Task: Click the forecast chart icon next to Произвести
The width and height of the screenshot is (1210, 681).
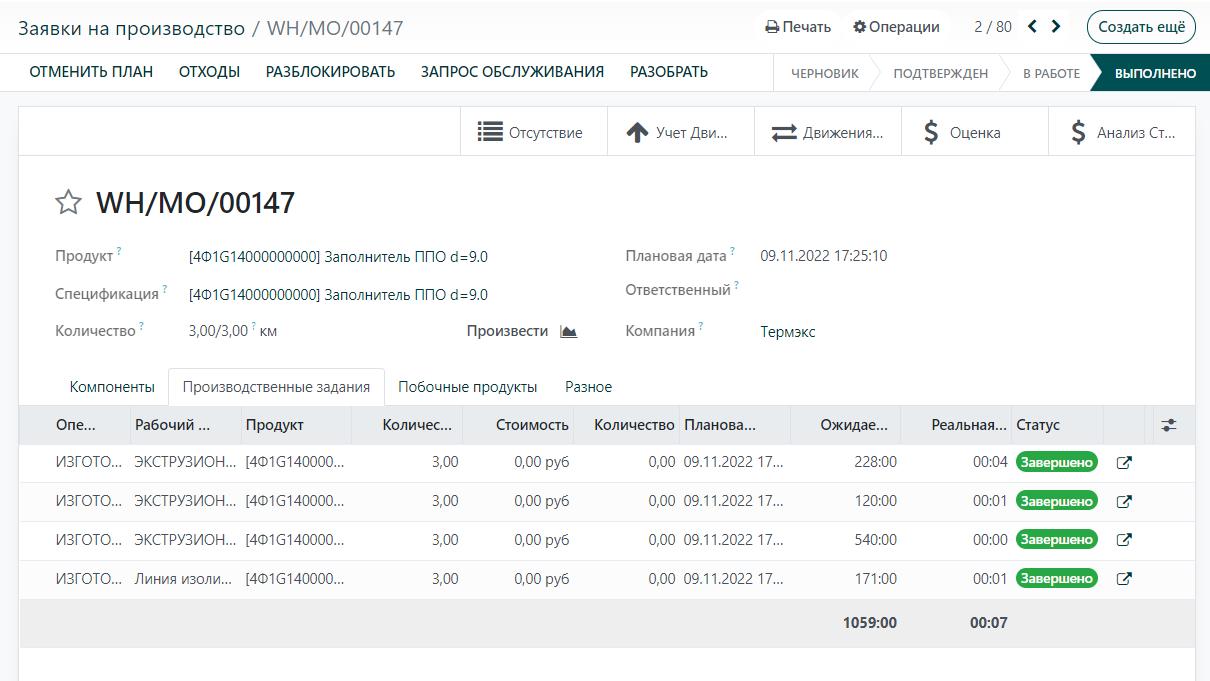Action: click(569, 331)
